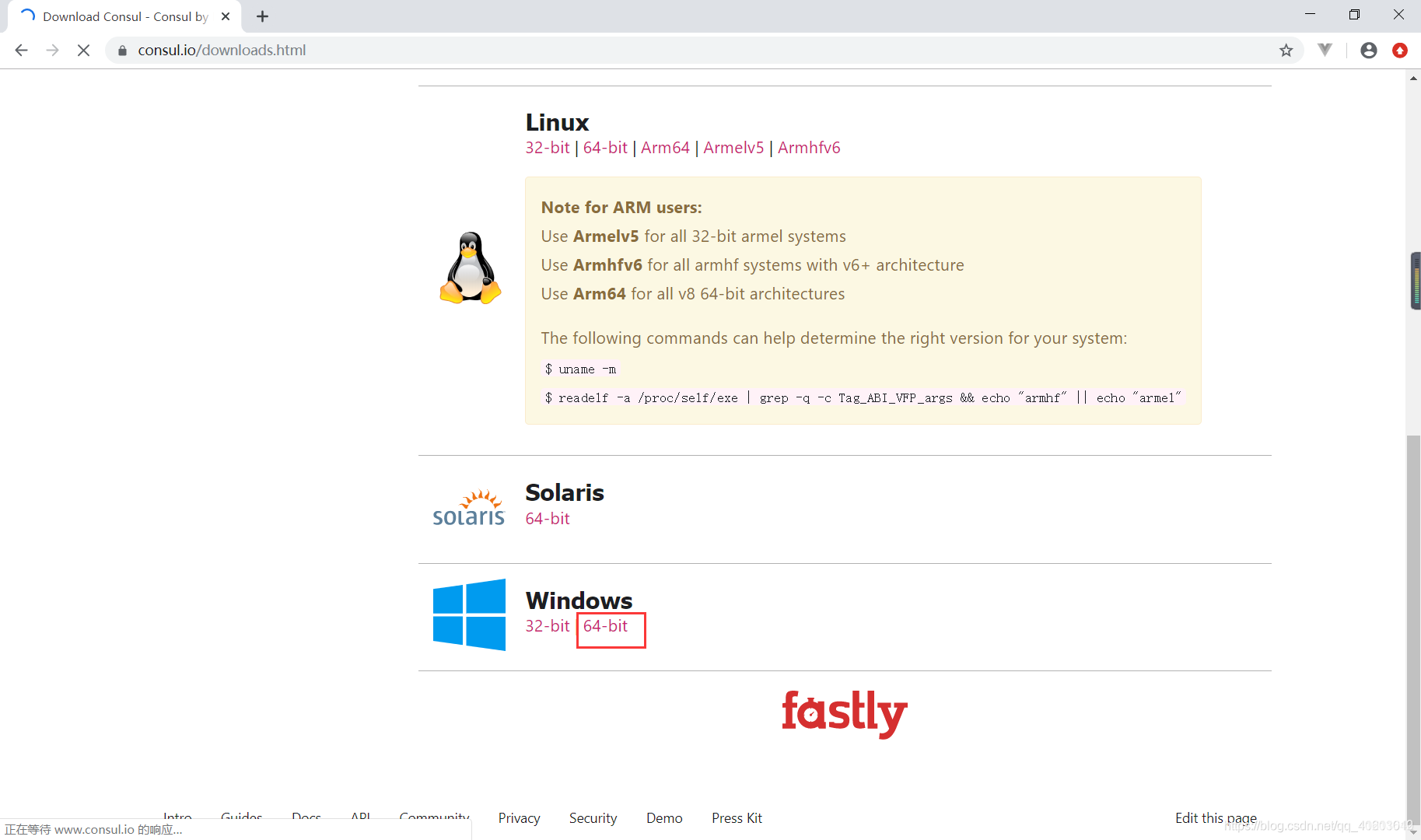Click Edit this page link
1421x840 pixels.
point(1216,818)
